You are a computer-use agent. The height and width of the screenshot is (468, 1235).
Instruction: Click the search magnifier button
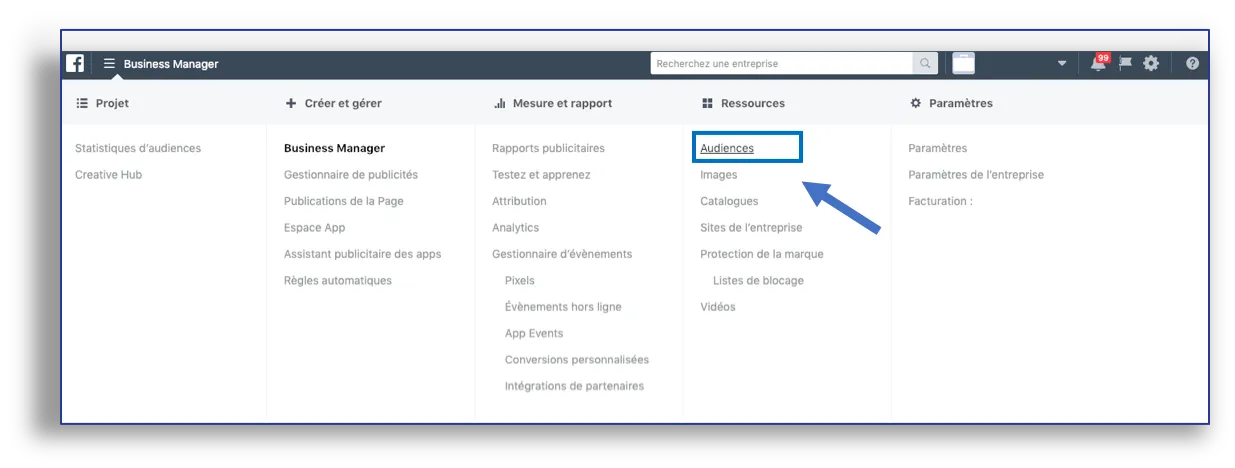click(x=926, y=63)
